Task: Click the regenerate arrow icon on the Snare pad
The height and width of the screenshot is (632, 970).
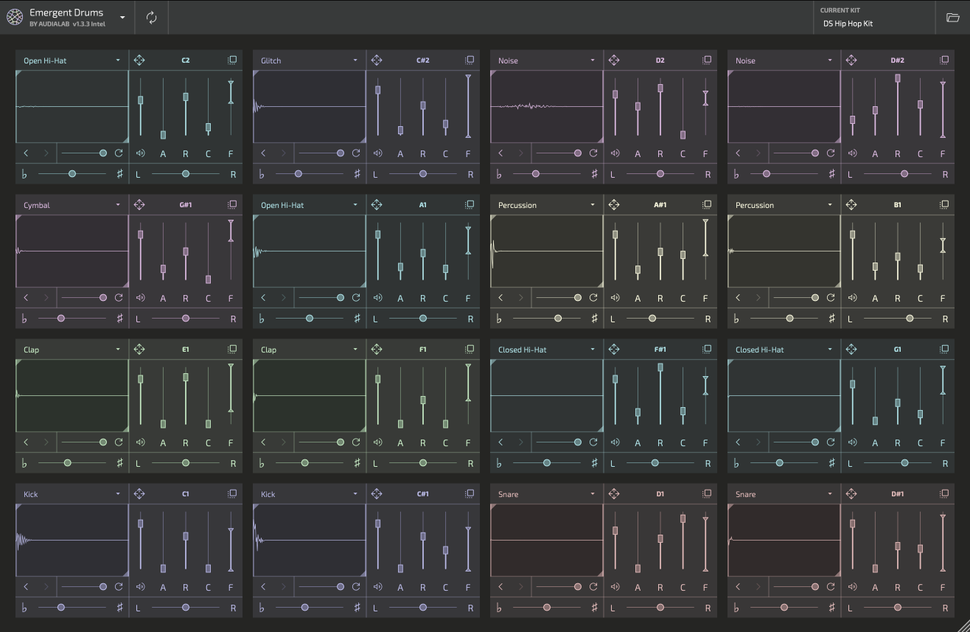Action: [593, 587]
